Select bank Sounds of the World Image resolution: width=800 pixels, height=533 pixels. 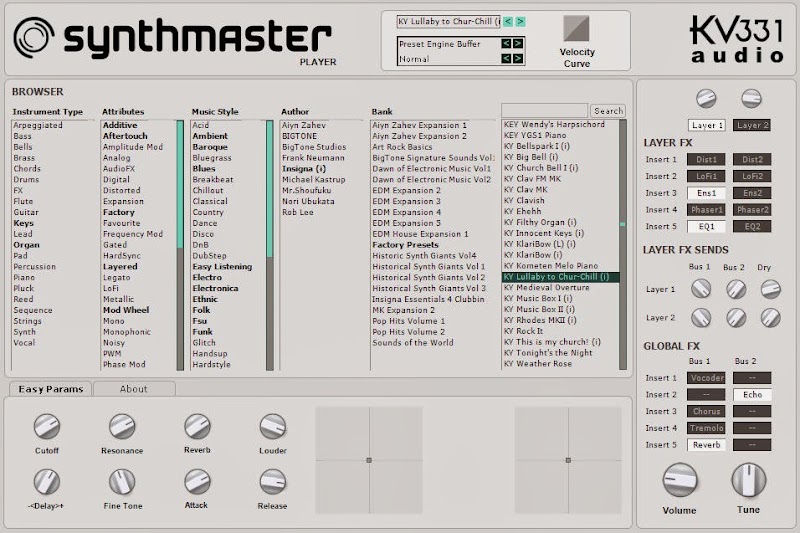coord(413,343)
